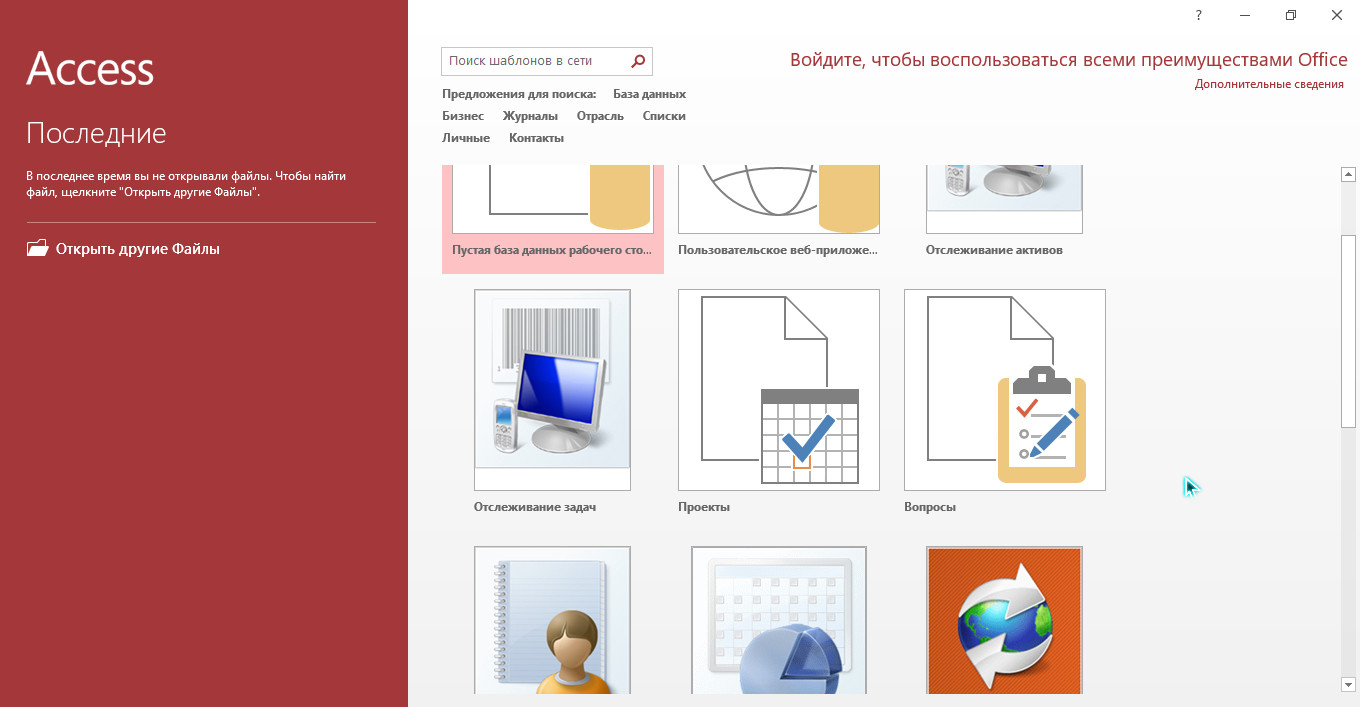This screenshot has height=707, width=1360.
Task: Open the Отслеживание активов template thumbnail
Action: click(x=1004, y=199)
